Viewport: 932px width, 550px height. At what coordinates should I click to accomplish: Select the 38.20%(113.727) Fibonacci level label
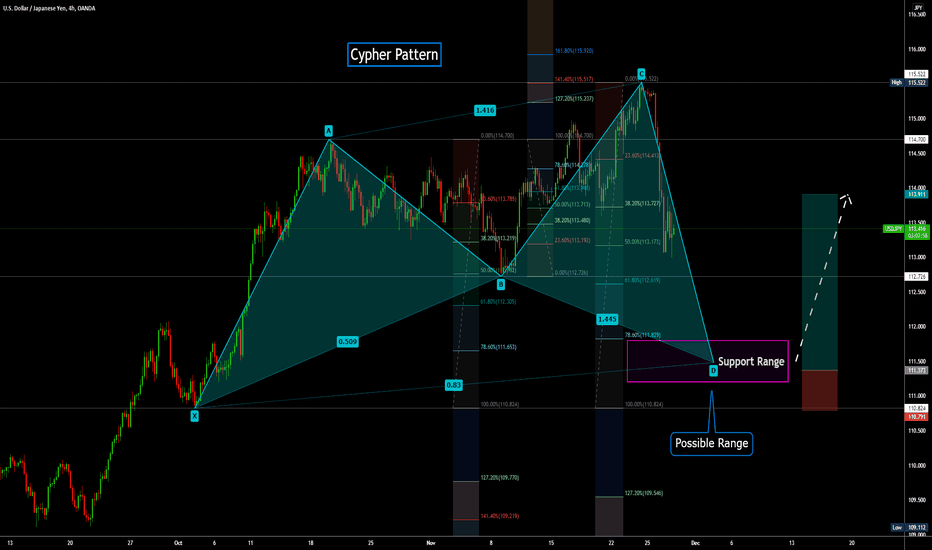(643, 203)
